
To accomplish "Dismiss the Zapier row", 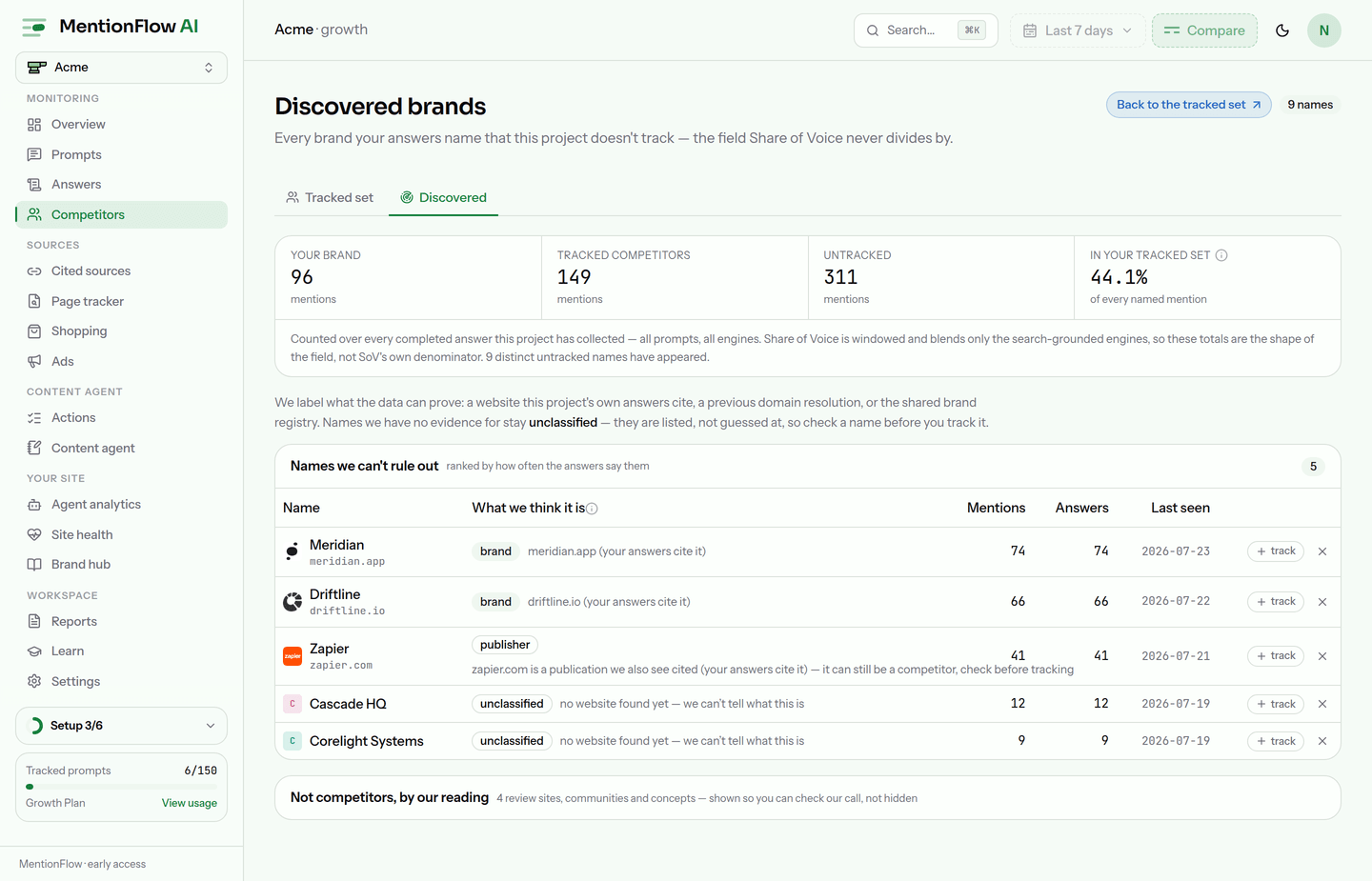I will point(1322,656).
